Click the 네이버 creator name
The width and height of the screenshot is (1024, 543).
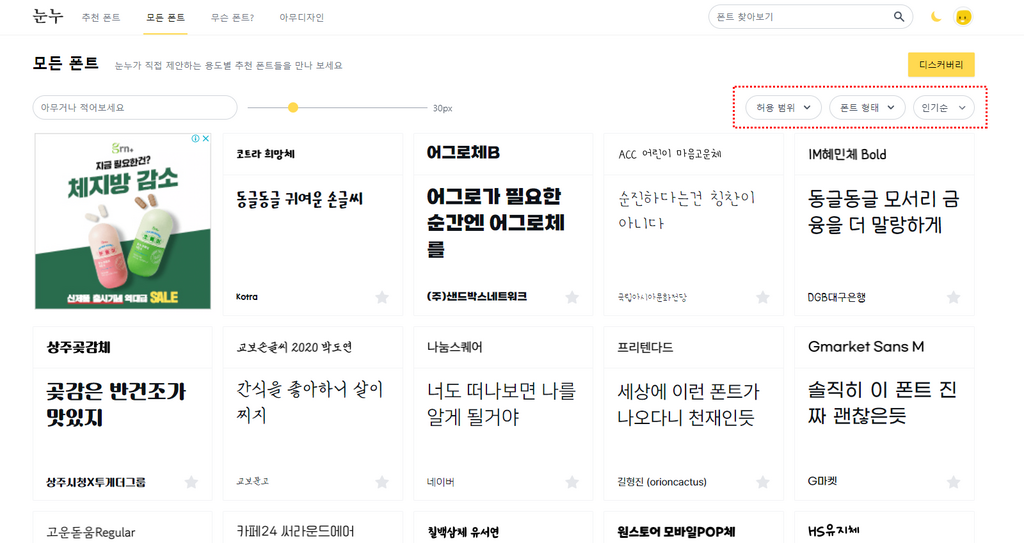point(441,482)
